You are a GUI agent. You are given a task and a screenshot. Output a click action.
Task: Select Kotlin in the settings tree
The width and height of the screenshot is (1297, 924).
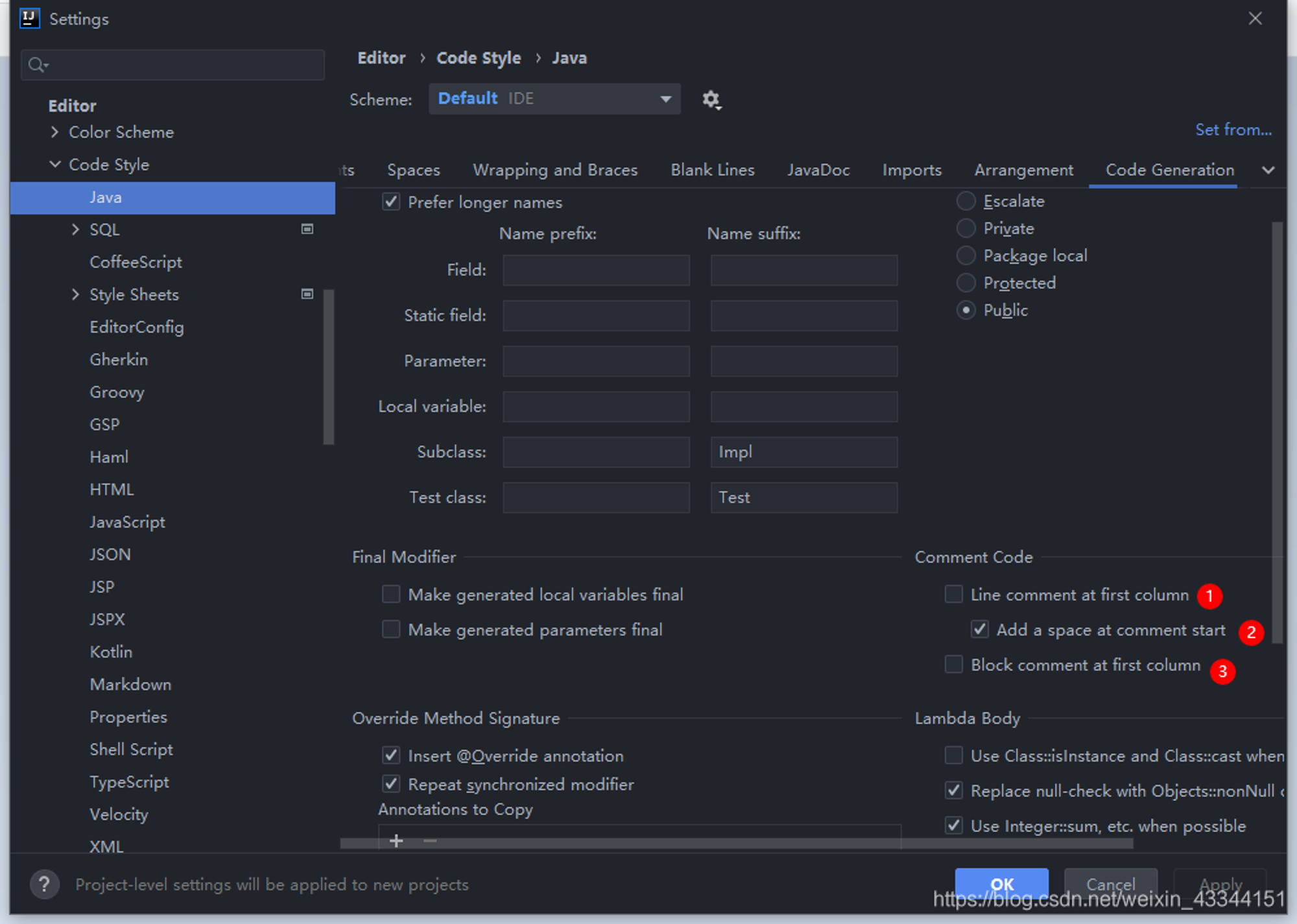[111, 652]
